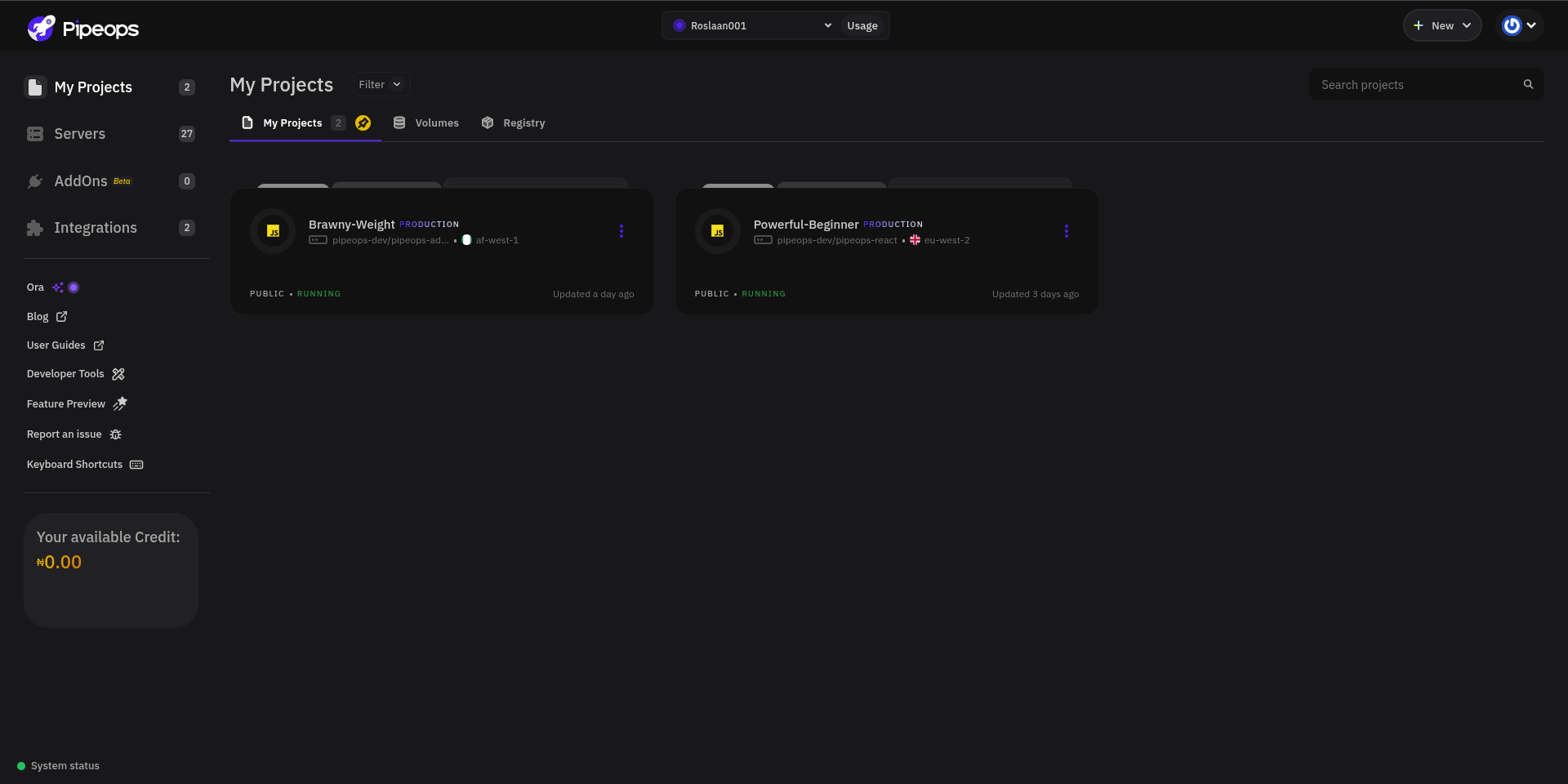Click the Integrations puzzle icon

(35, 228)
